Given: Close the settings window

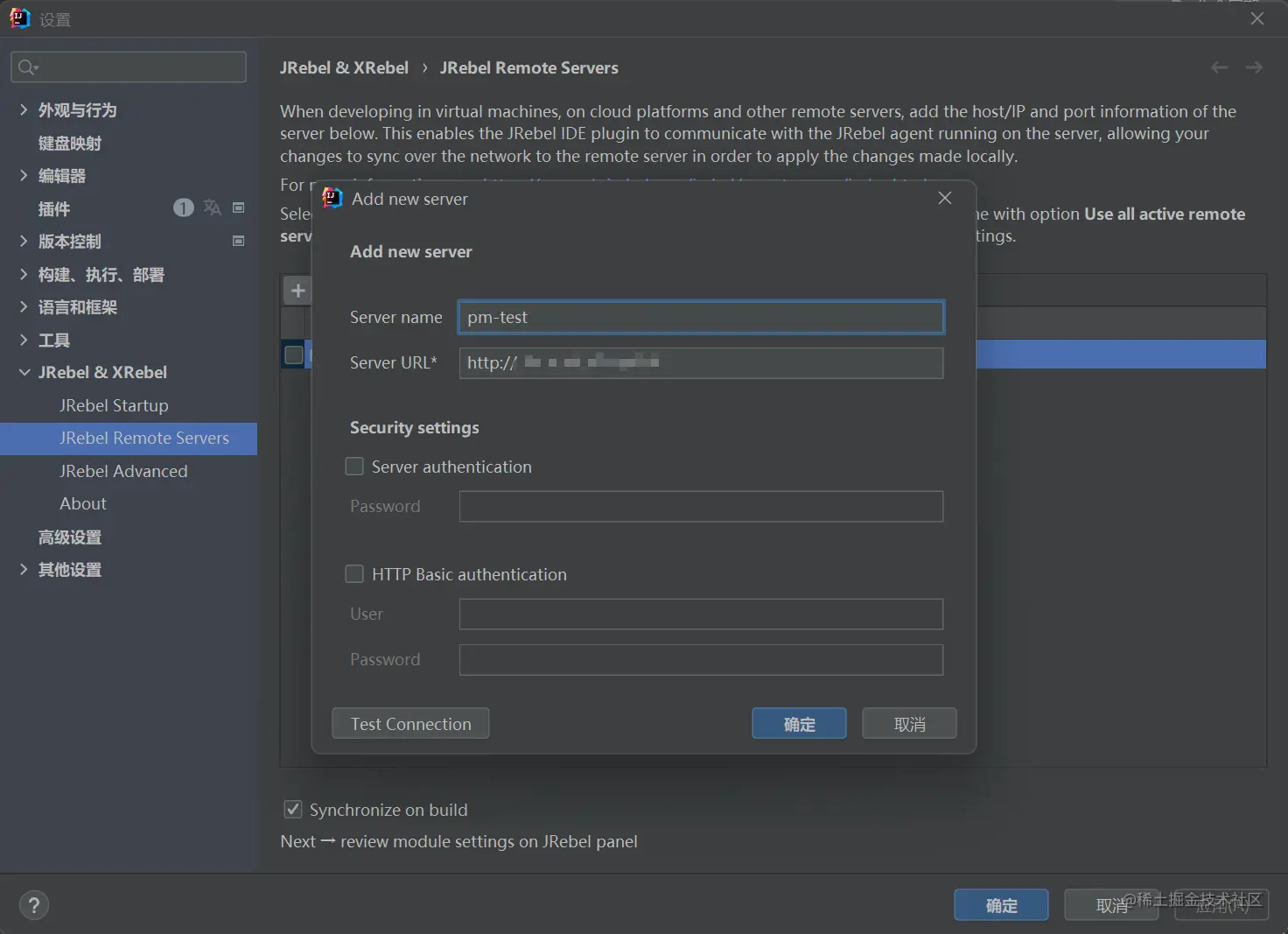Looking at the screenshot, I should click(1257, 18).
